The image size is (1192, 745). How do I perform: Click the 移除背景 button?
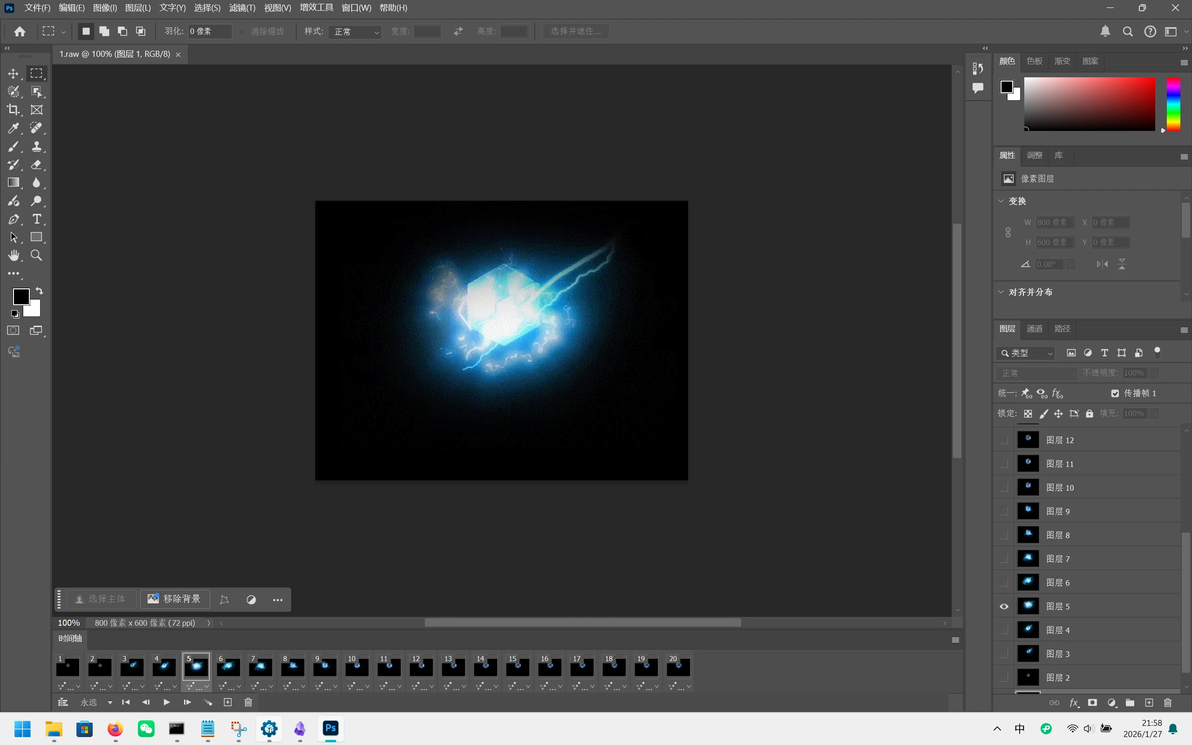174,599
